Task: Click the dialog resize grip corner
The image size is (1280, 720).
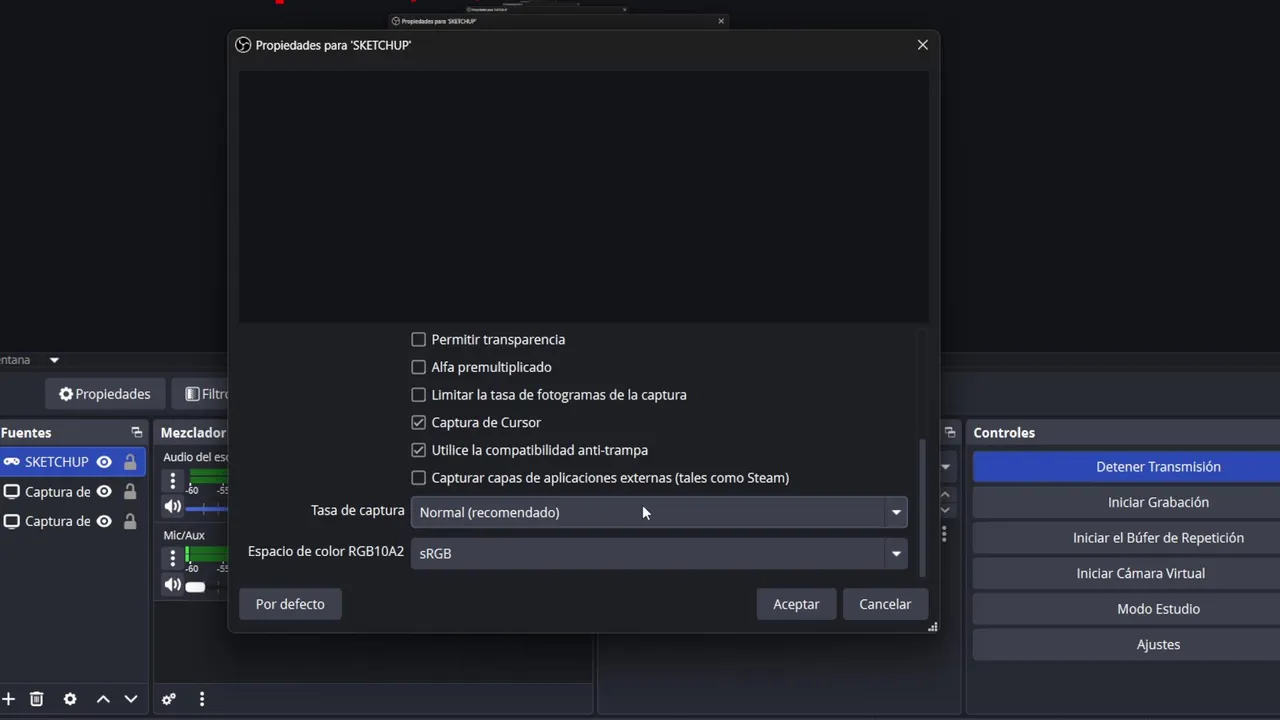Action: 932,627
